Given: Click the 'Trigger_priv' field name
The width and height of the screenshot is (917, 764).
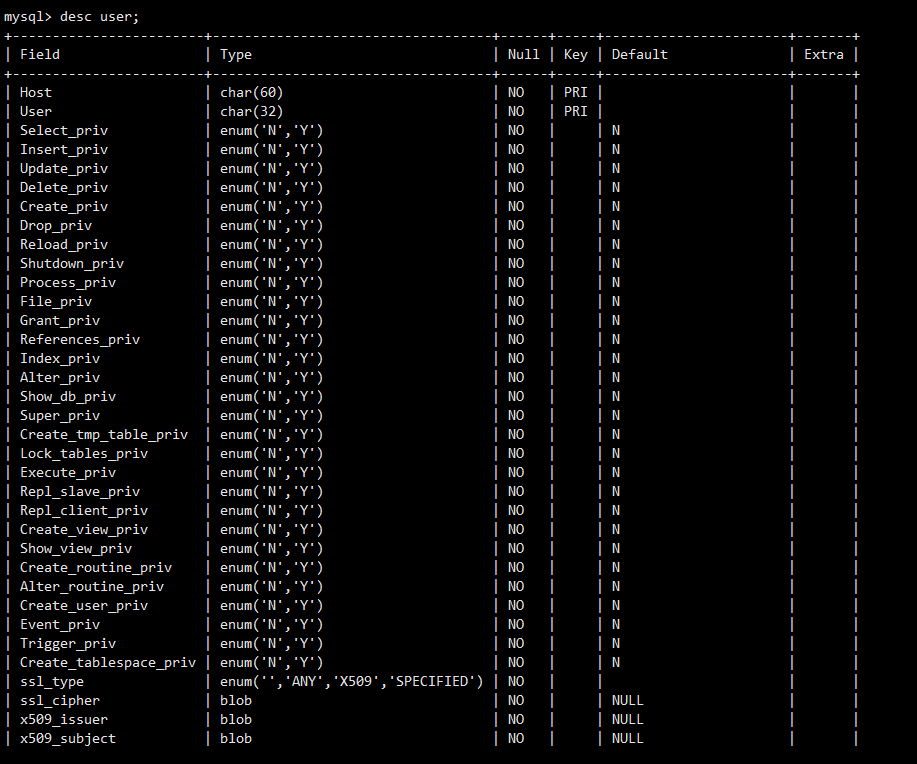Looking at the screenshot, I should pos(68,643).
